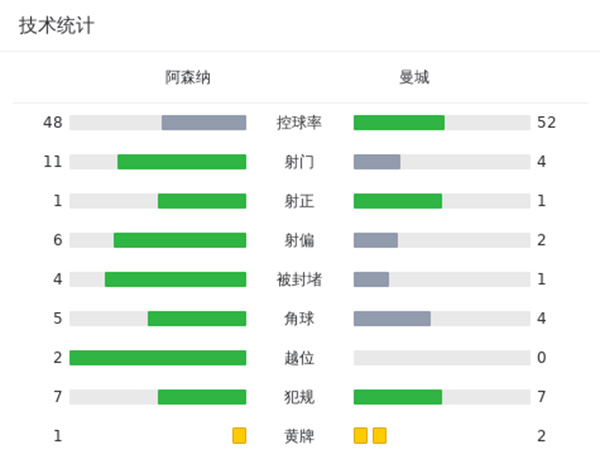Click the 控球率 stat label

(299, 123)
